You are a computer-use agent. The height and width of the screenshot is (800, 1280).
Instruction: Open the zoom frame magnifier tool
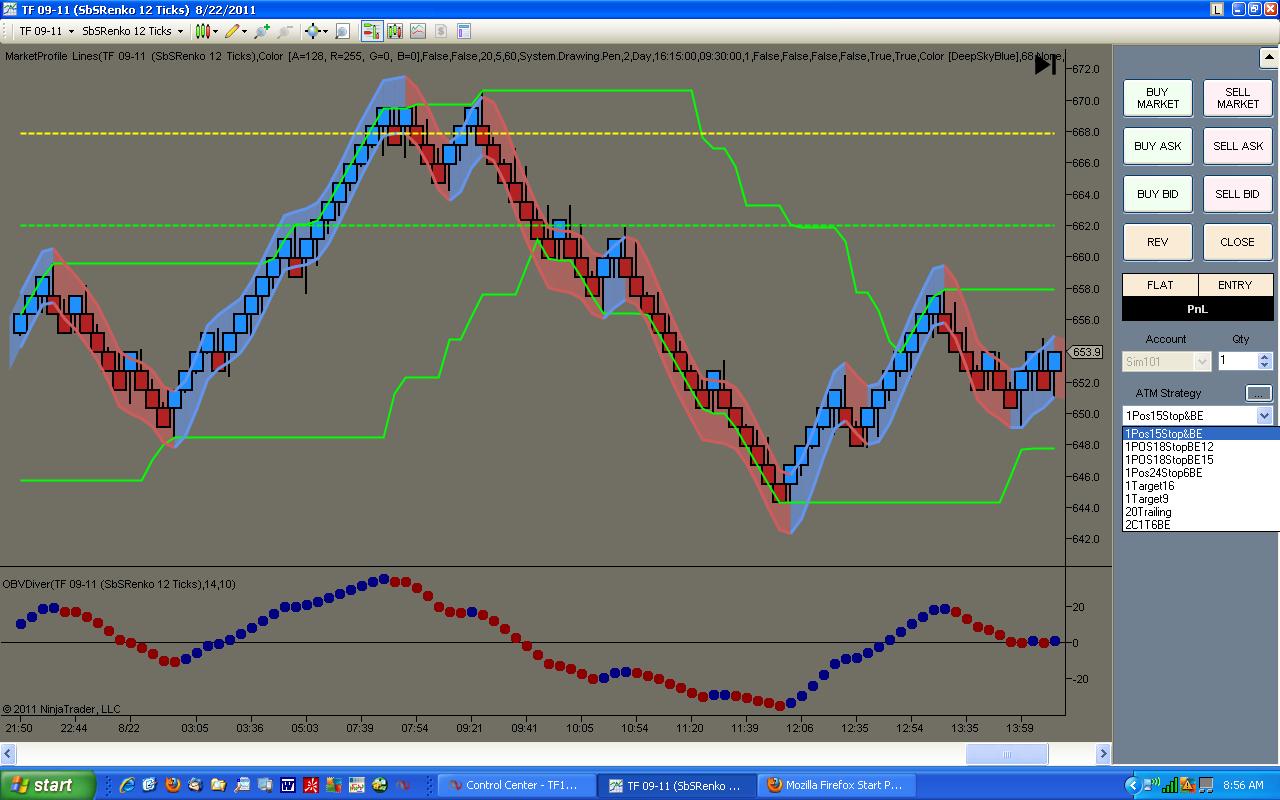pyautogui.click(x=342, y=31)
